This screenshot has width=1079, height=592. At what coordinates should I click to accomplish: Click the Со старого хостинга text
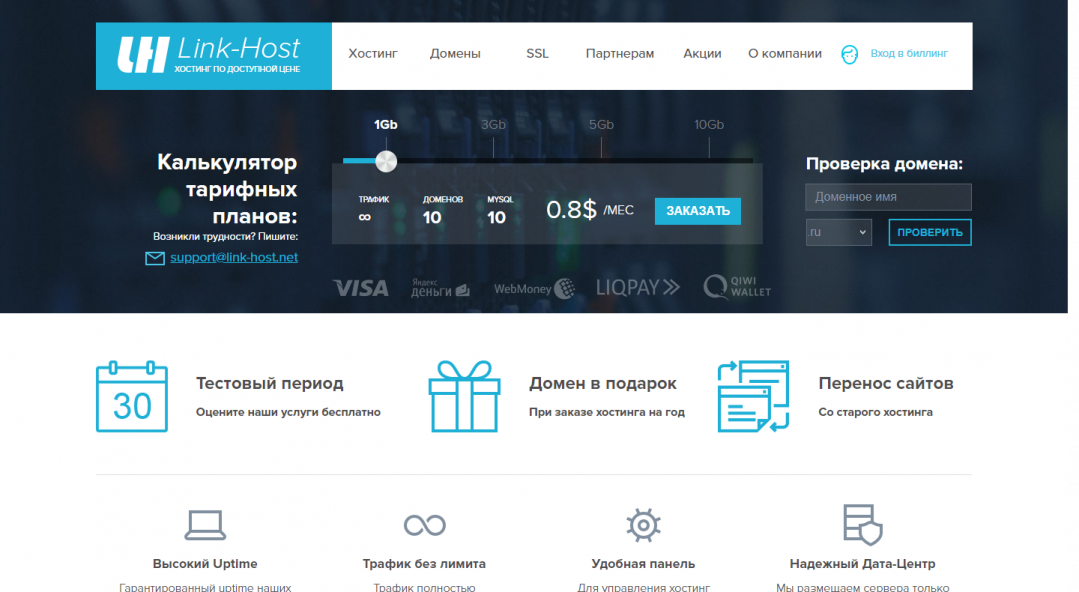(x=875, y=412)
